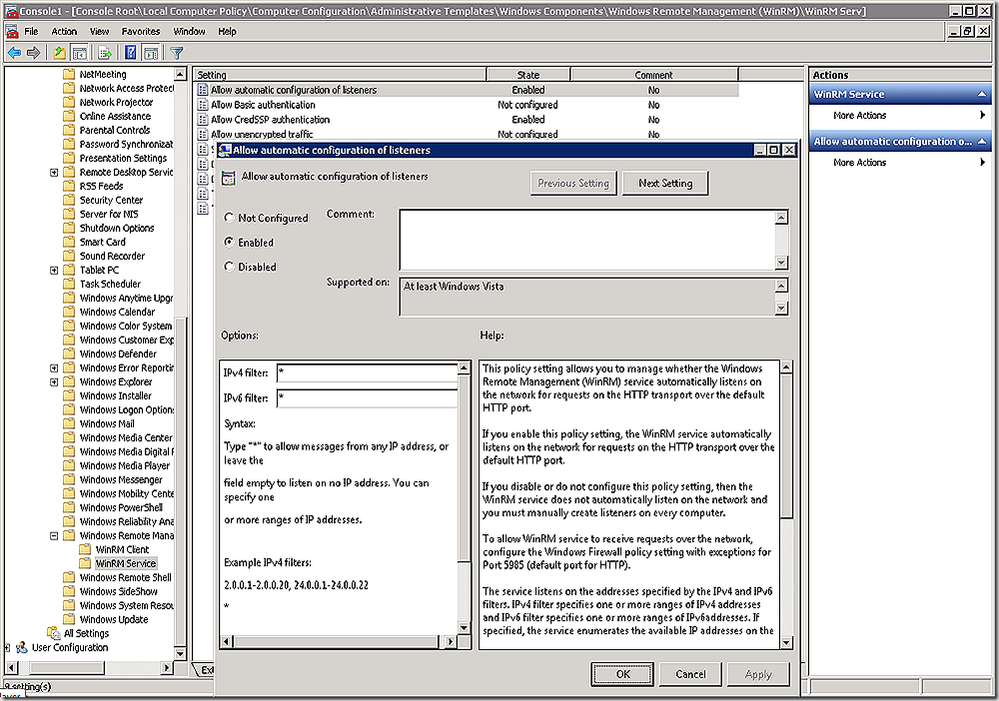Click the Previous Setting button
The width and height of the screenshot is (999, 701).
click(573, 184)
